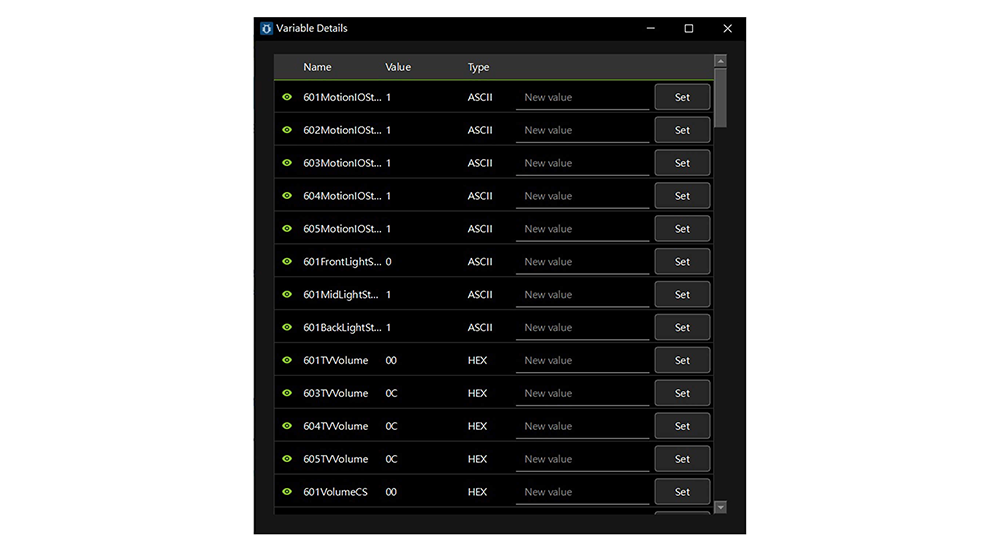Toggle watch eye for 601TVVolume row
The width and height of the screenshot is (1000, 550).
[287, 360]
